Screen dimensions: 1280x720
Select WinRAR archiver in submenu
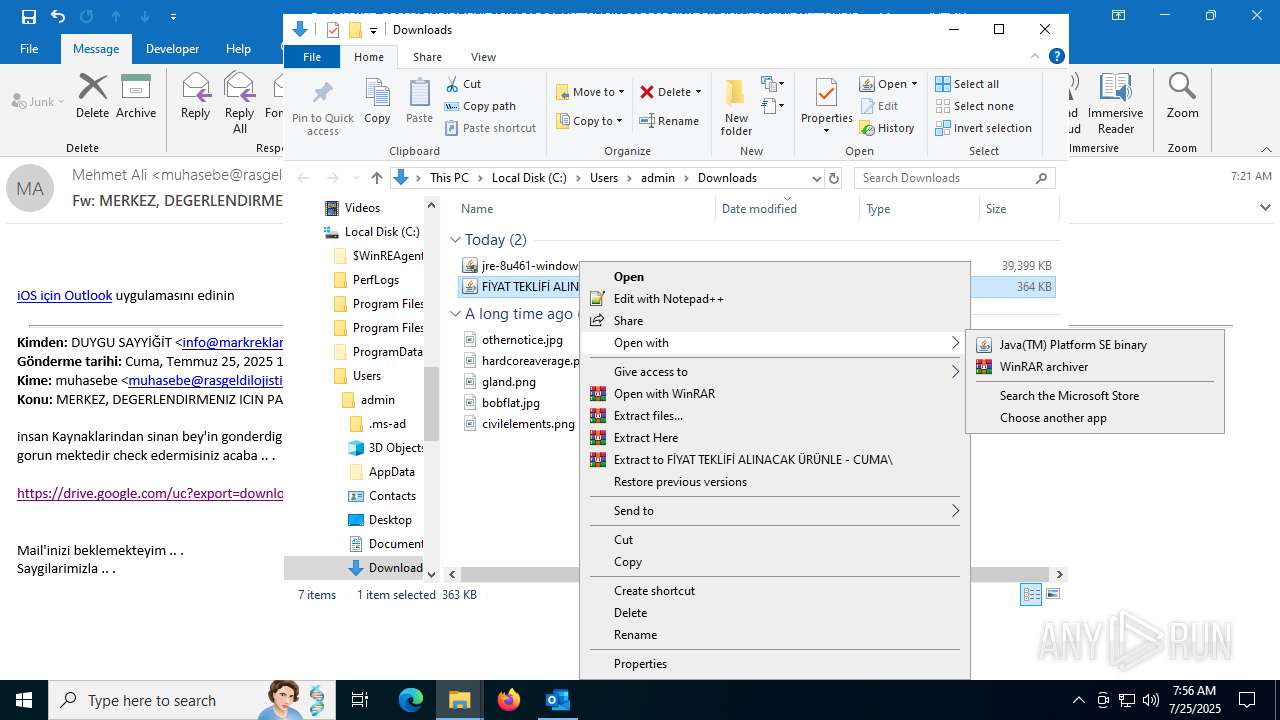[x=1095, y=367]
